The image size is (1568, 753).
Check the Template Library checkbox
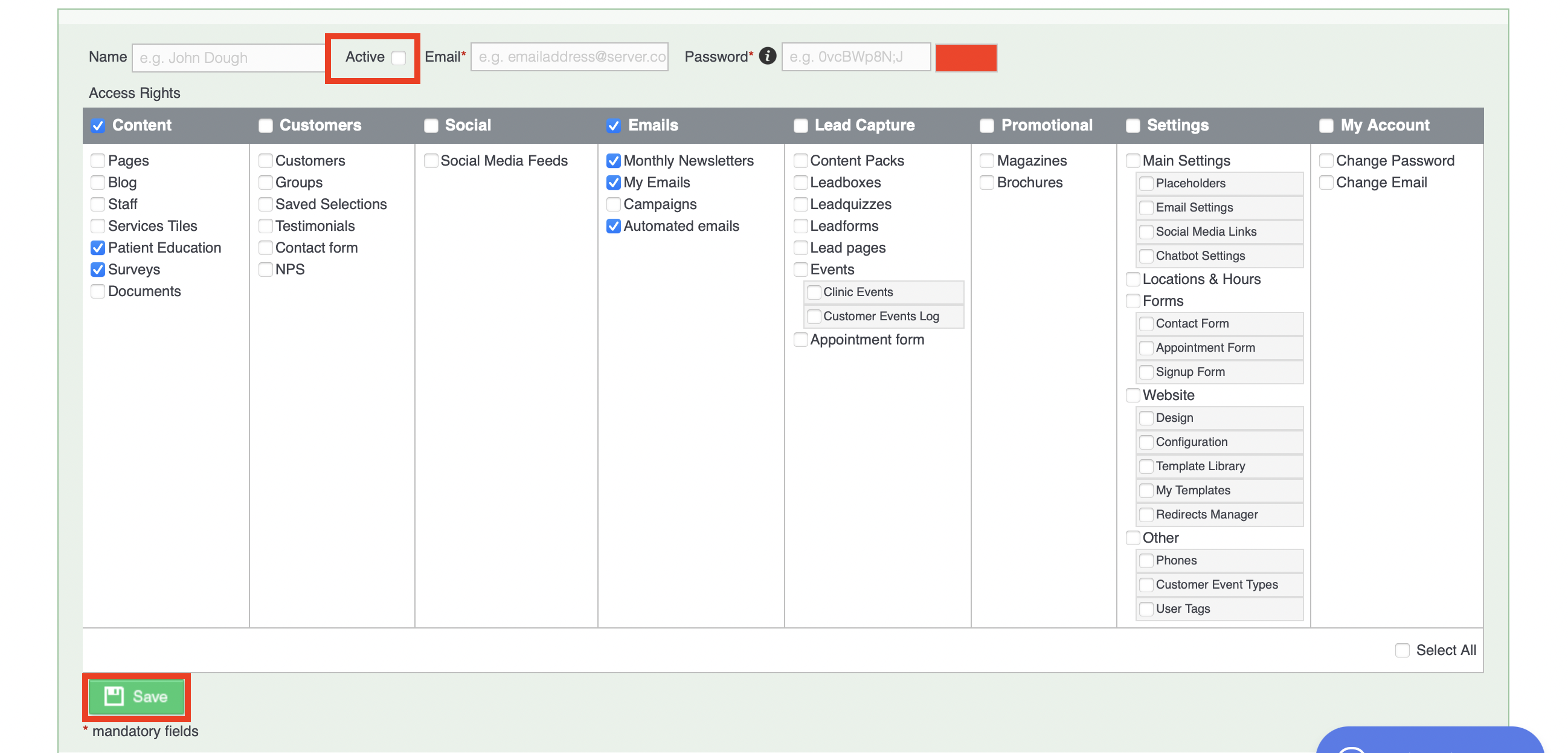[x=1146, y=467]
